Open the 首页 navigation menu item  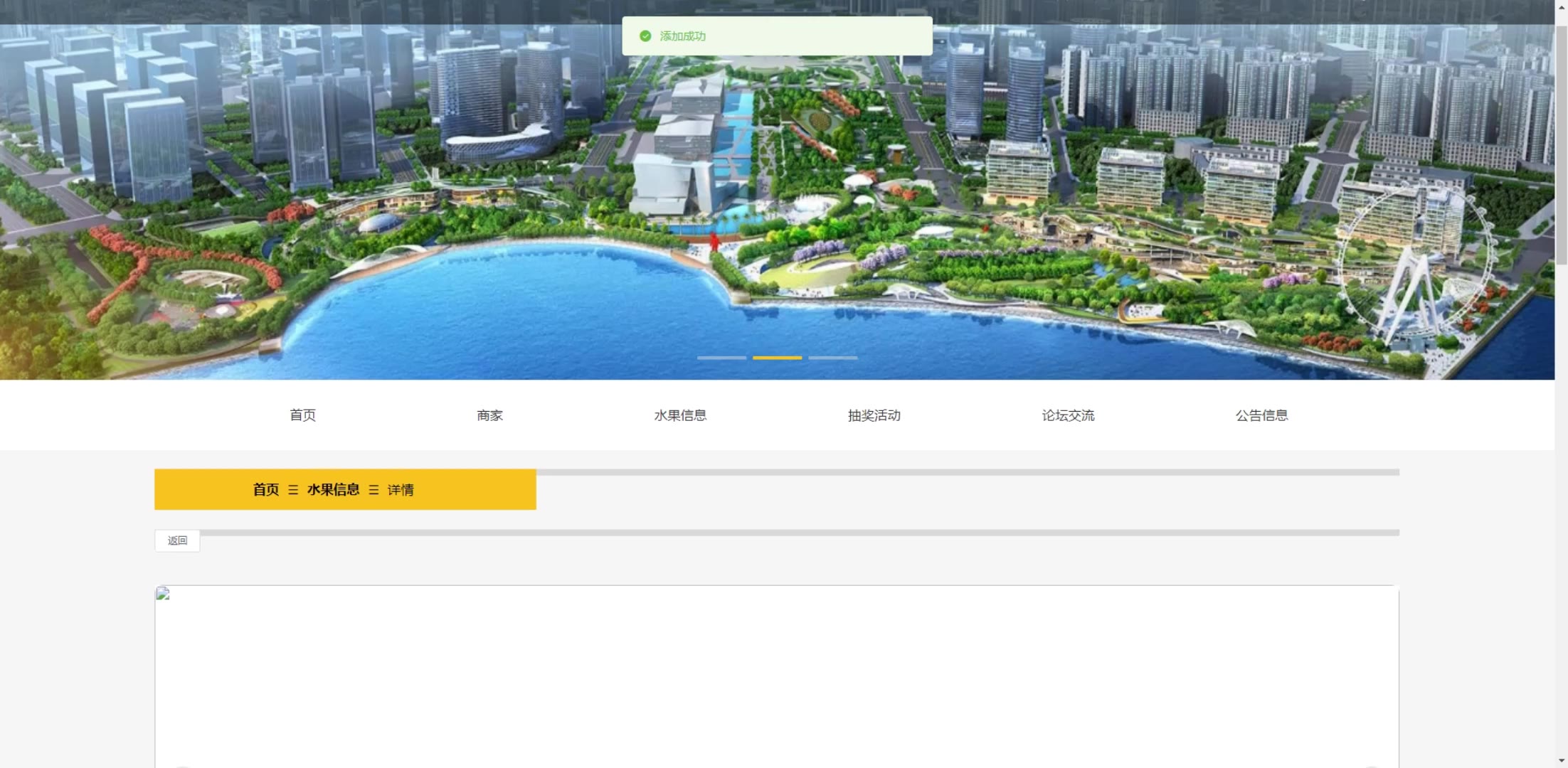click(302, 415)
